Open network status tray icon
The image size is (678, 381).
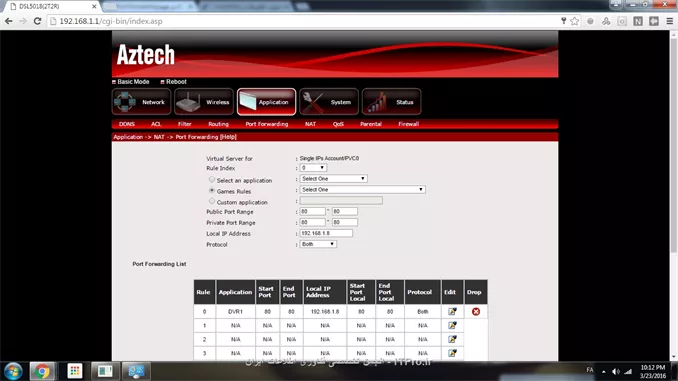628,371
